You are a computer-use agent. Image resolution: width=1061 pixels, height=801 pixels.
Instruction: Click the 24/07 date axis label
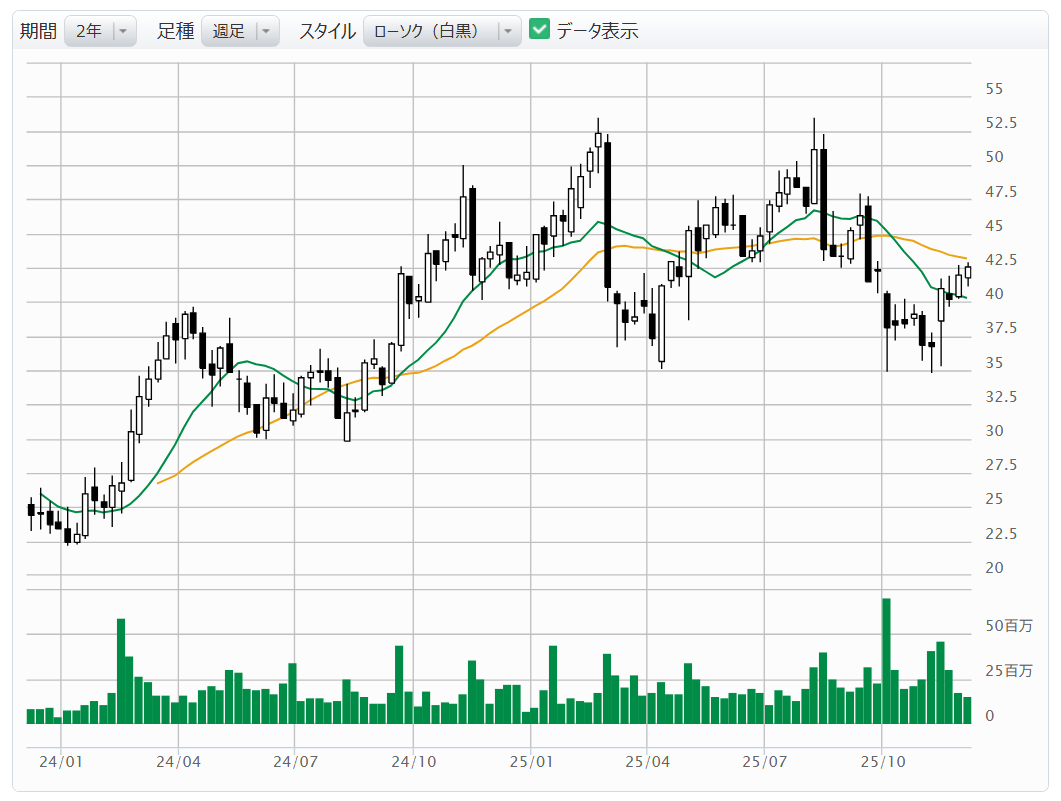coord(294,762)
